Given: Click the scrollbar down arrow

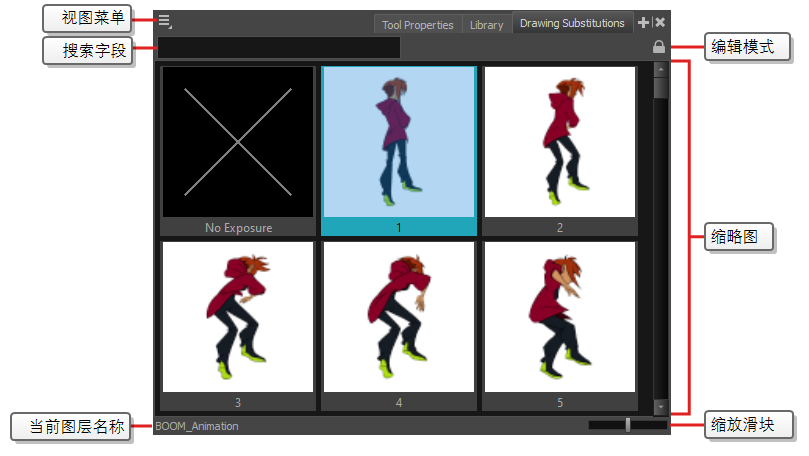Looking at the screenshot, I should point(660,407).
